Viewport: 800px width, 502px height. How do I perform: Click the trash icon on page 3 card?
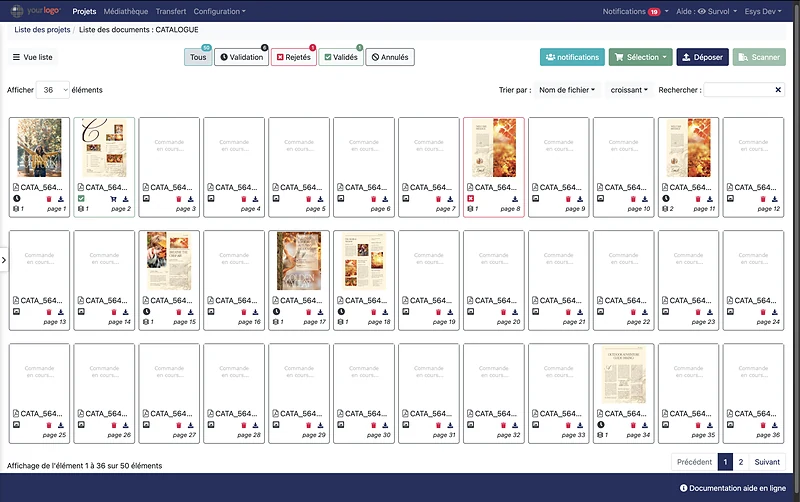pos(179,199)
